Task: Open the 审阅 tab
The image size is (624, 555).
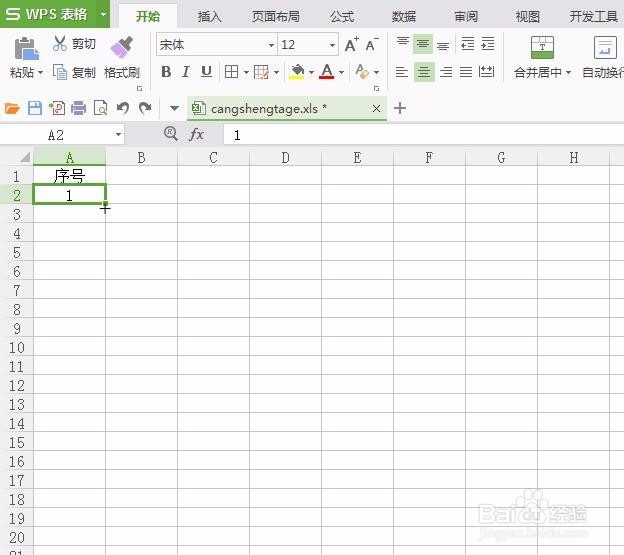Action: click(466, 16)
